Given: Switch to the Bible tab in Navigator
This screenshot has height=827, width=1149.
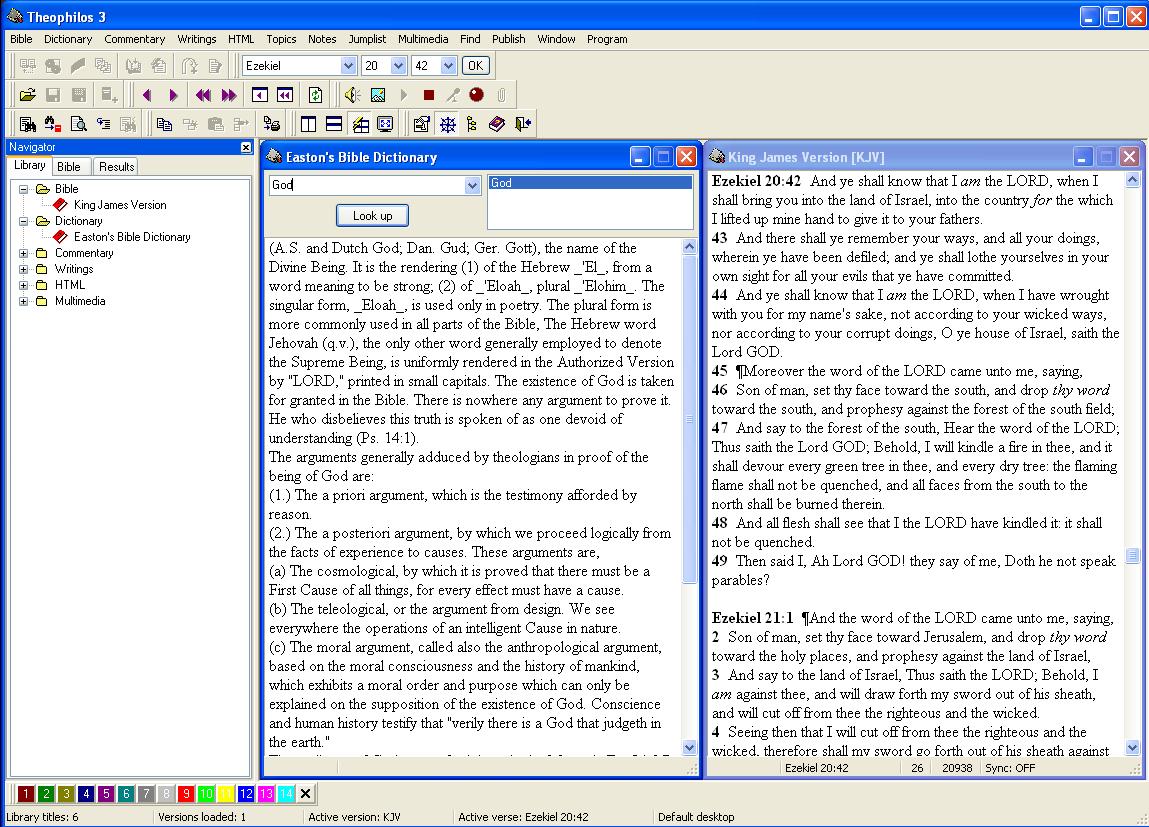Looking at the screenshot, I should [69, 166].
